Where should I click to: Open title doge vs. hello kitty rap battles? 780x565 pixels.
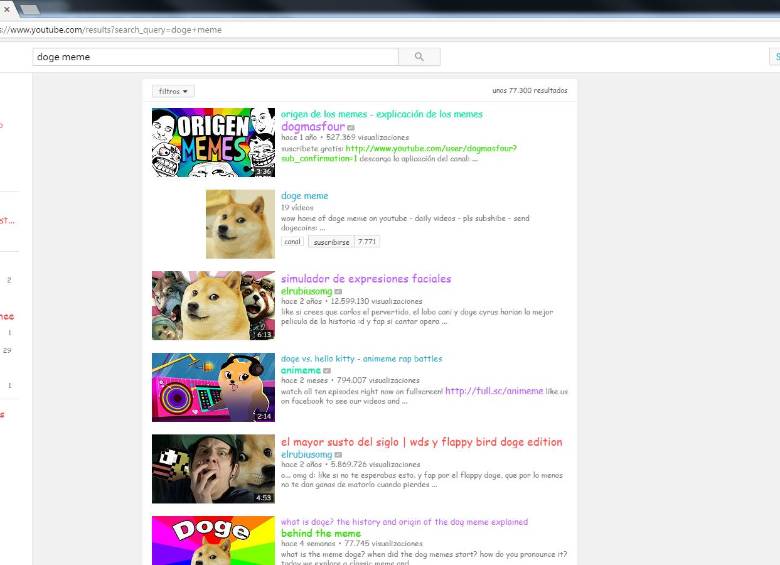362,359
